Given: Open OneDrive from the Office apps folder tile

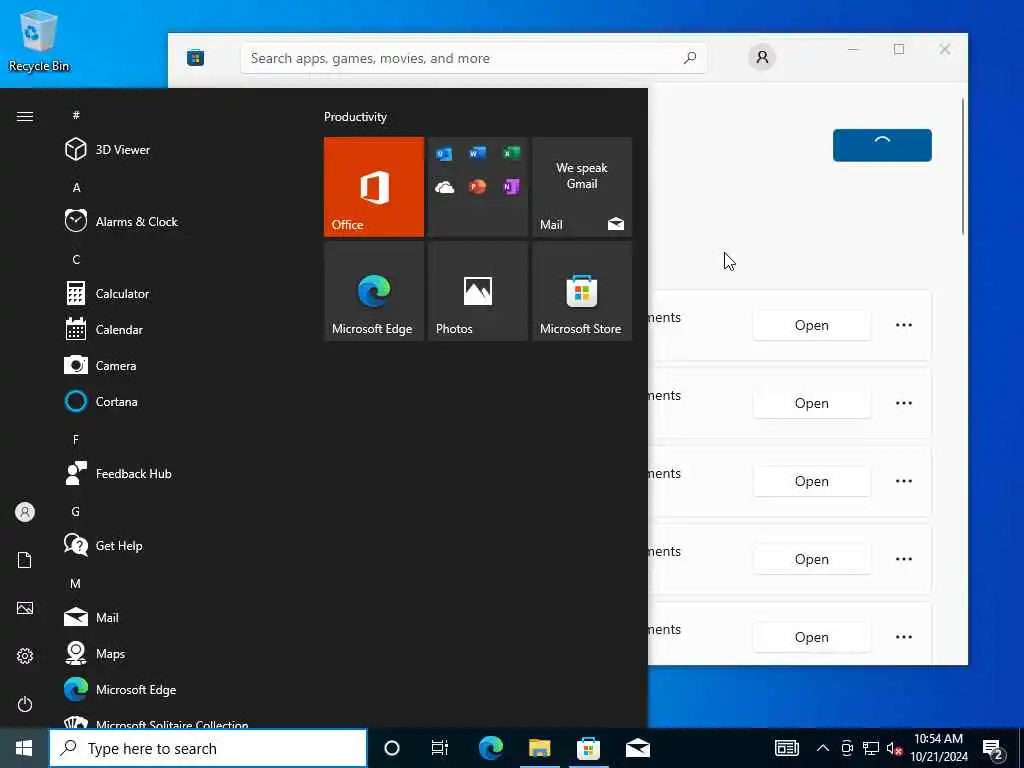Looking at the screenshot, I should click(444, 188).
